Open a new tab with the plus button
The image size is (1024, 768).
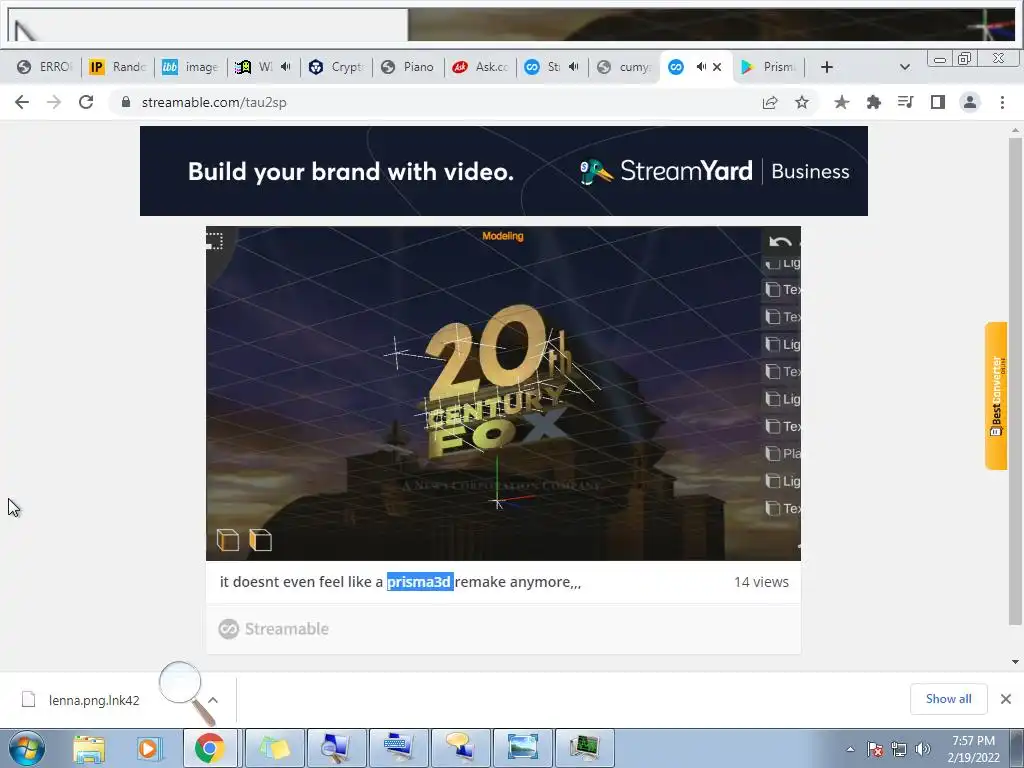pyautogui.click(x=827, y=67)
